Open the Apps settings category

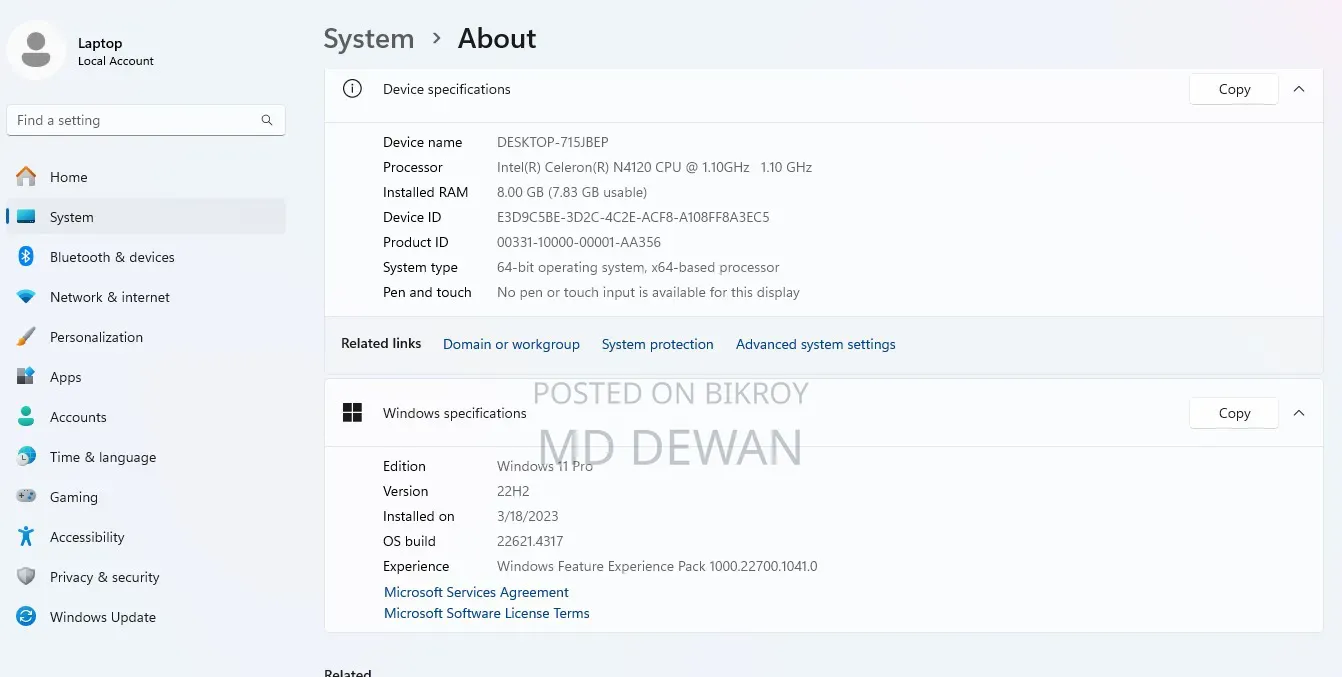(x=146, y=377)
